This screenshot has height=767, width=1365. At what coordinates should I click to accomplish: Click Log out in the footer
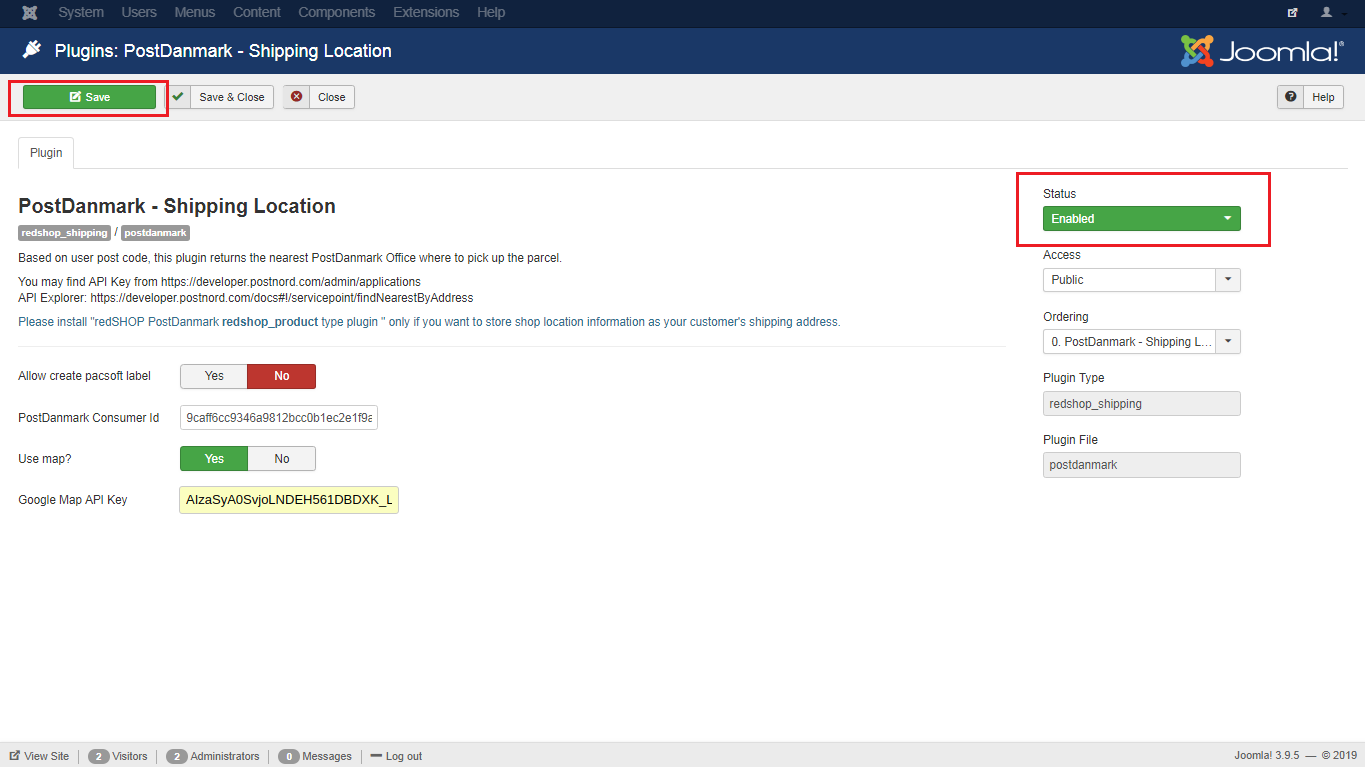[x=396, y=756]
